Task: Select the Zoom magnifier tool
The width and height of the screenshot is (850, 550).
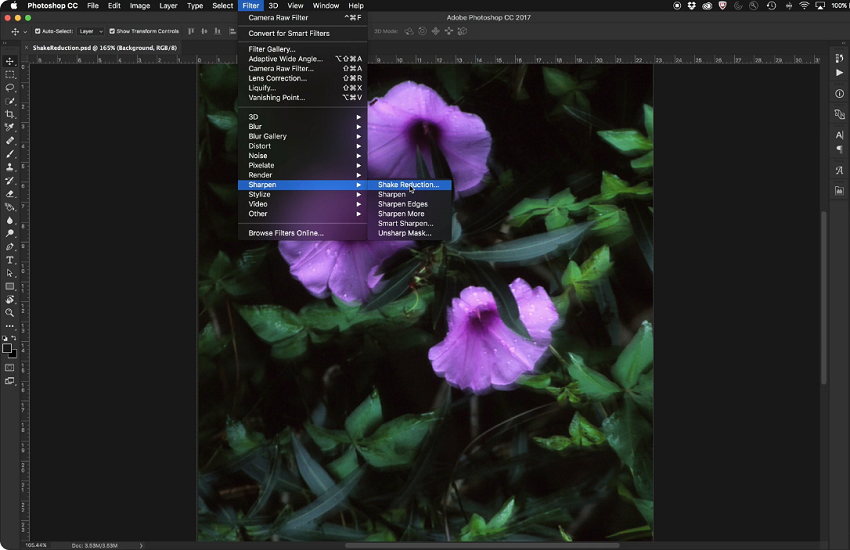Action: tap(10, 313)
